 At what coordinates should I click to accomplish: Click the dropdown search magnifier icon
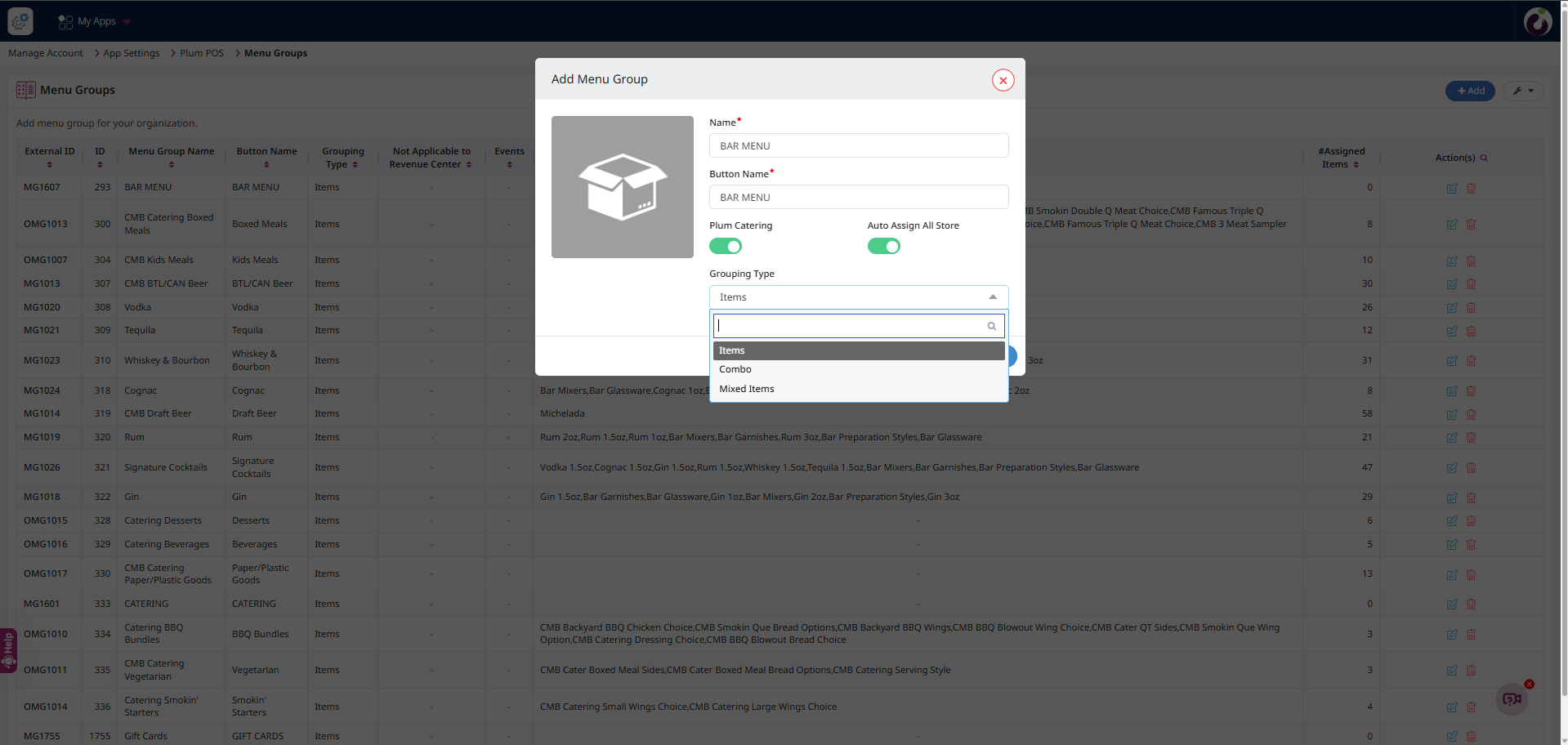click(x=991, y=326)
